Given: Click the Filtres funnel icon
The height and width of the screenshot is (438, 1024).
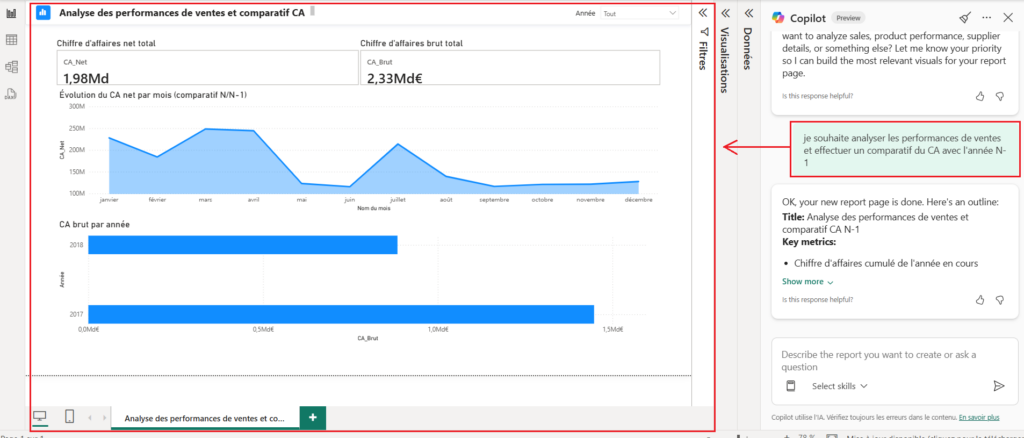Looking at the screenshot, I should [x=703, y=31].
